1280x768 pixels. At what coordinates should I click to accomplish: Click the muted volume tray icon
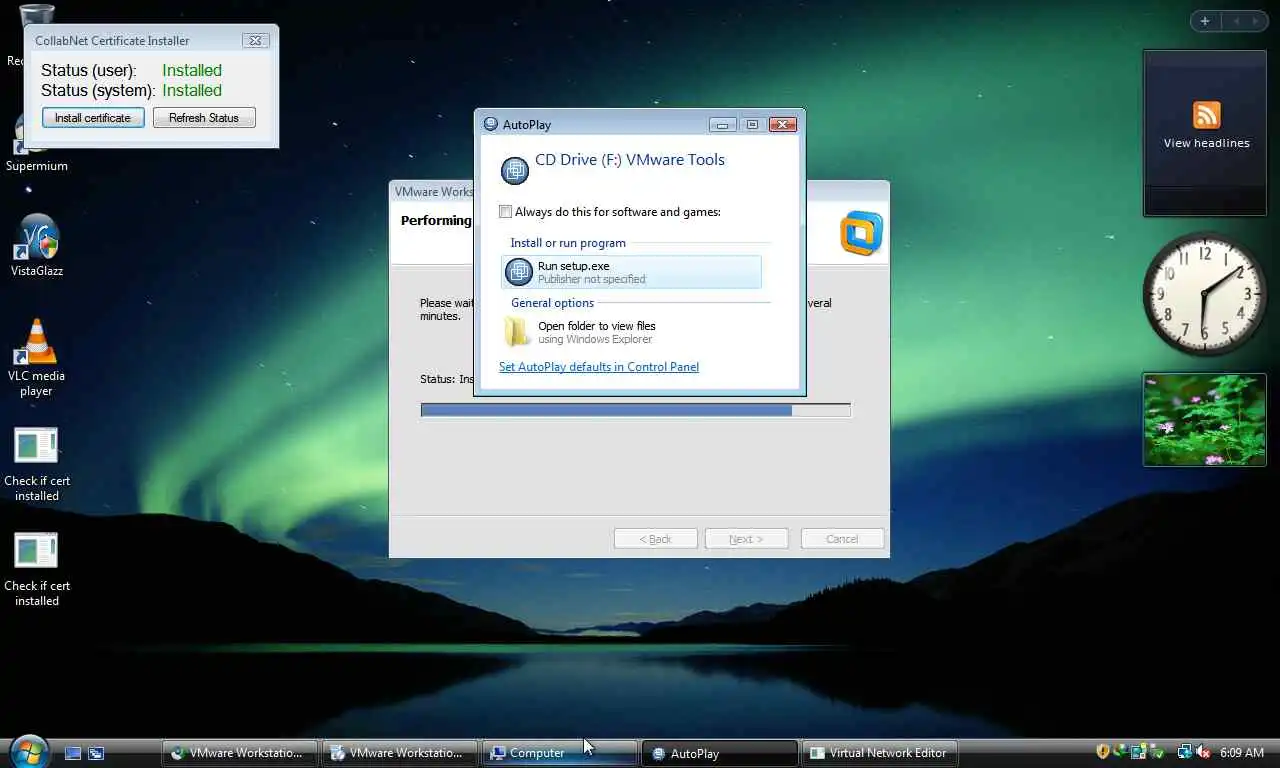[1203, 752]
